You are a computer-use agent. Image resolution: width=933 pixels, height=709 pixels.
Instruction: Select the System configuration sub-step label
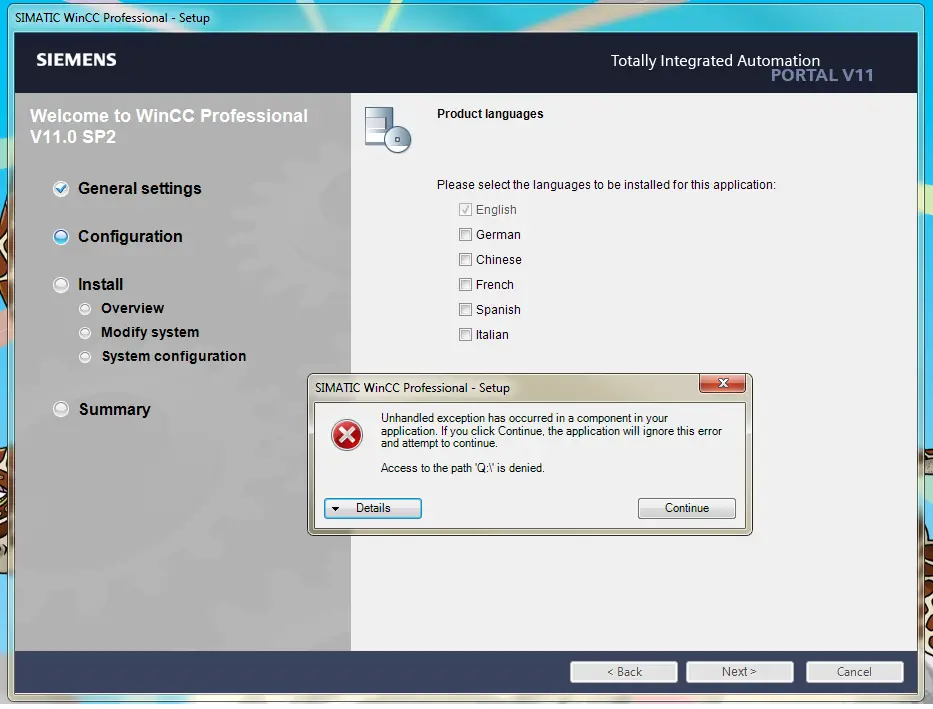coord(174,356)
